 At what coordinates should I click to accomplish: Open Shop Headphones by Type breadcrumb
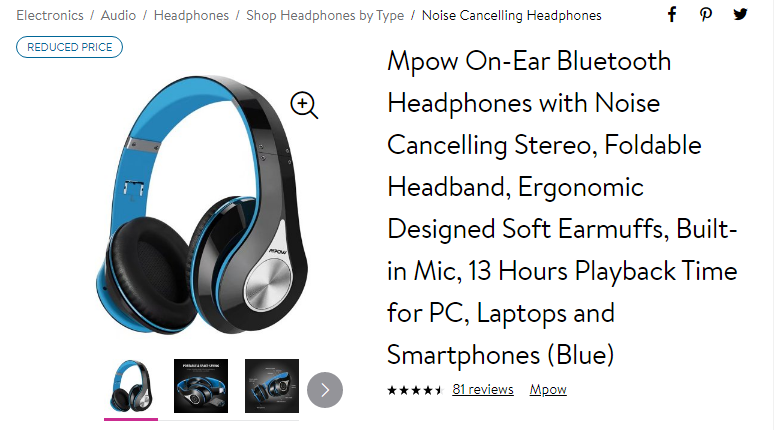click(x=325, y=15)
